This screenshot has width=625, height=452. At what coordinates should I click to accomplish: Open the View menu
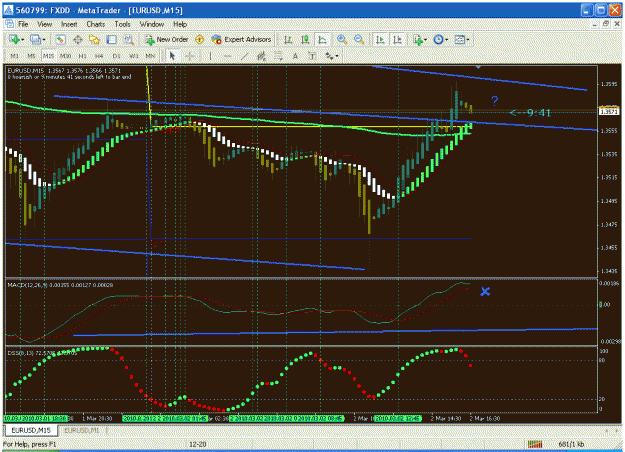pos(45,24)
